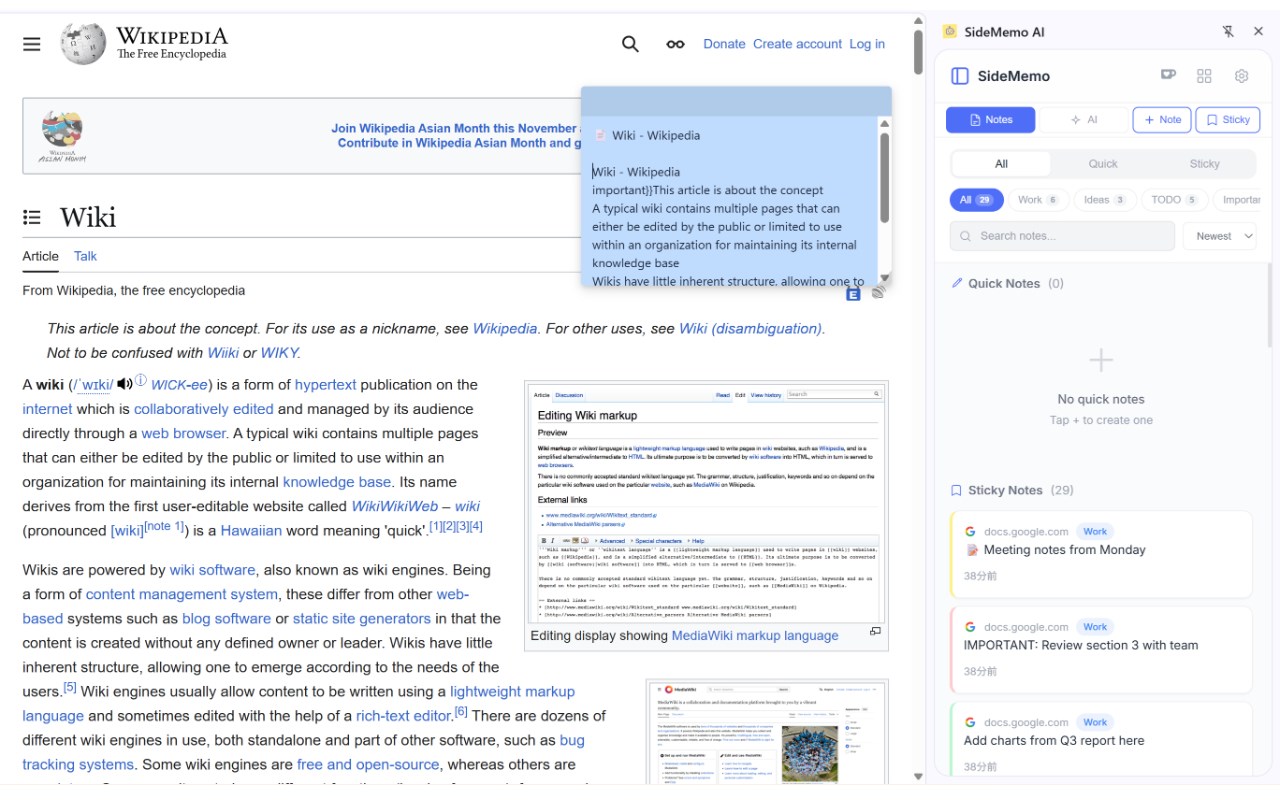Switch to the AI tab in SideMemo
The width and height of the screenshot is (1280, 800).
[x=1084, y=120]
